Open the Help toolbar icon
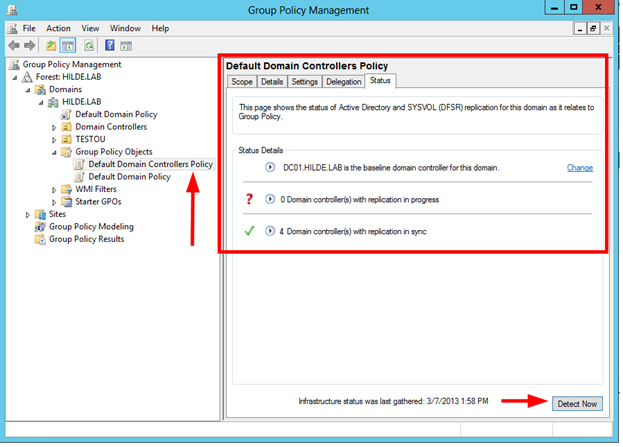Screen dimensions: 623x447 point(110,45)
